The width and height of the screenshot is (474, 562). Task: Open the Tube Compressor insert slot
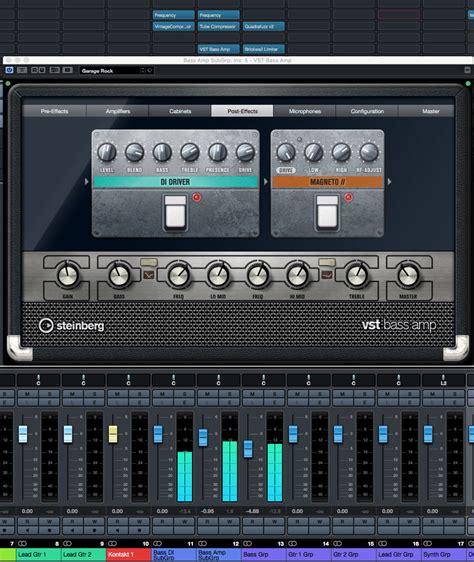[218, 27]
